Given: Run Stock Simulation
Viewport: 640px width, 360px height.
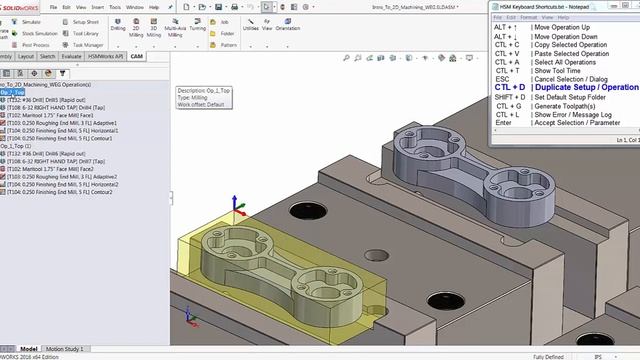Looking at the screenshot, I should coord(34,33).
